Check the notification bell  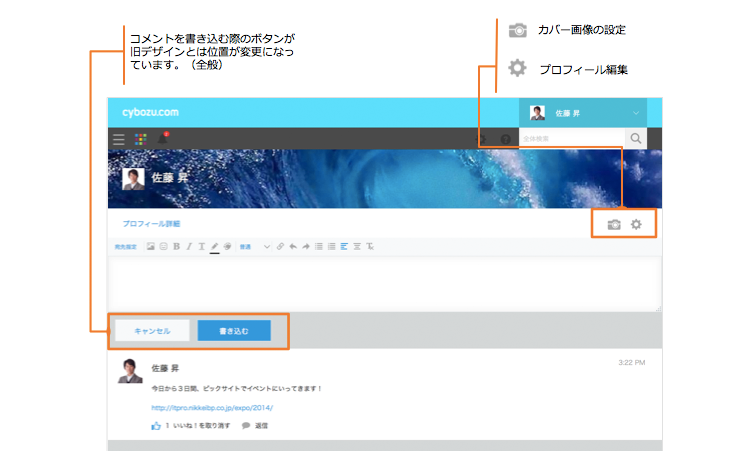162,139
